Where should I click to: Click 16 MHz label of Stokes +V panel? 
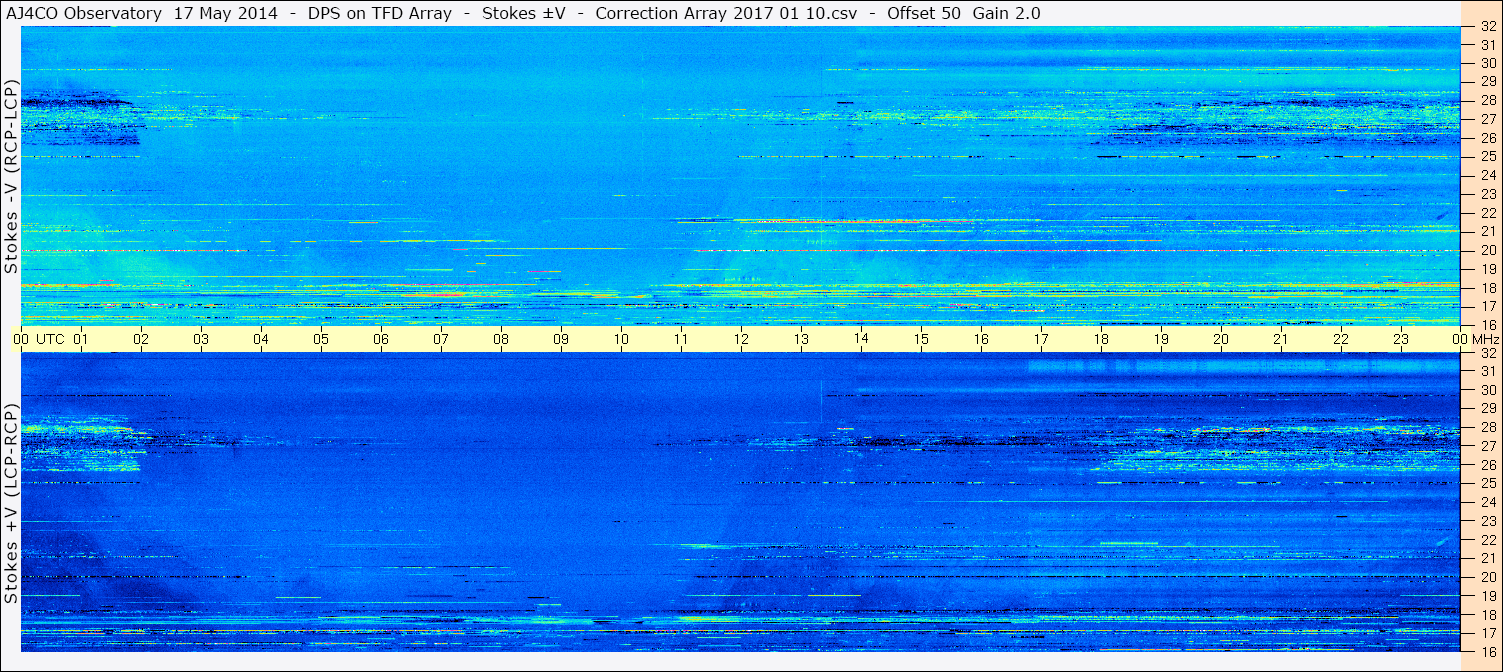click(1487, 651)
